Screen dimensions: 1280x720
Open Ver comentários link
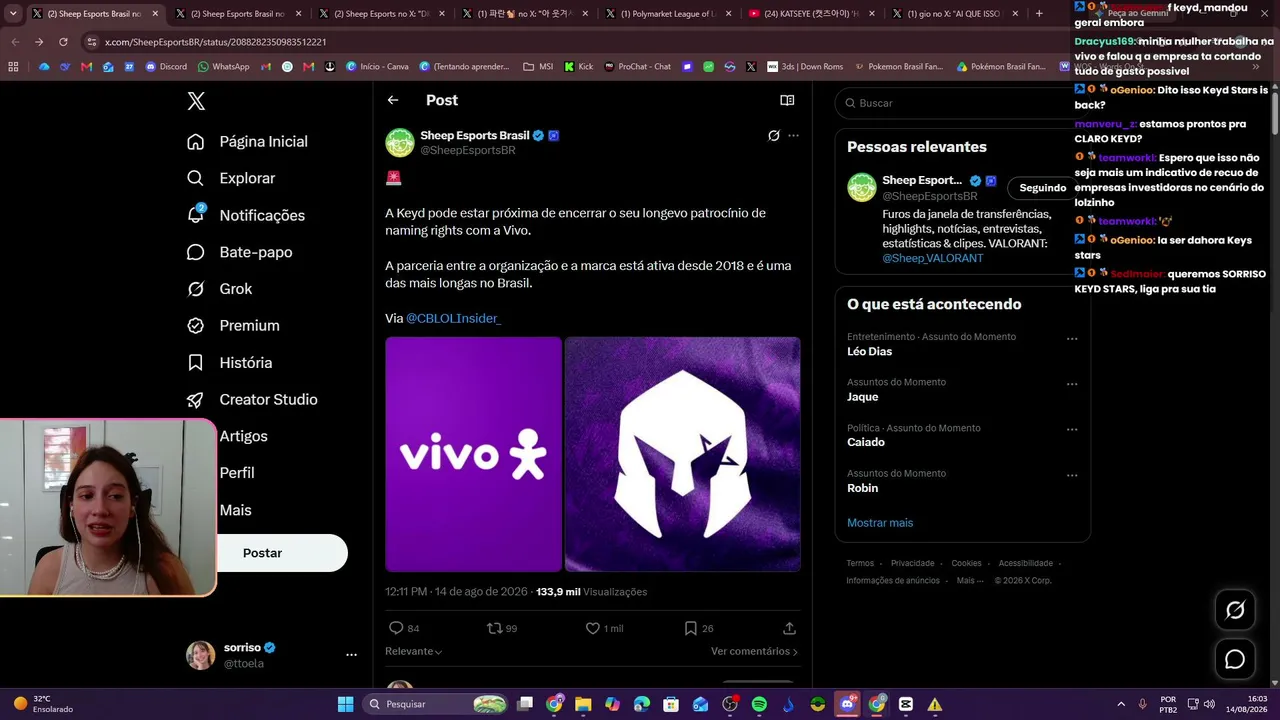point(754,651)
